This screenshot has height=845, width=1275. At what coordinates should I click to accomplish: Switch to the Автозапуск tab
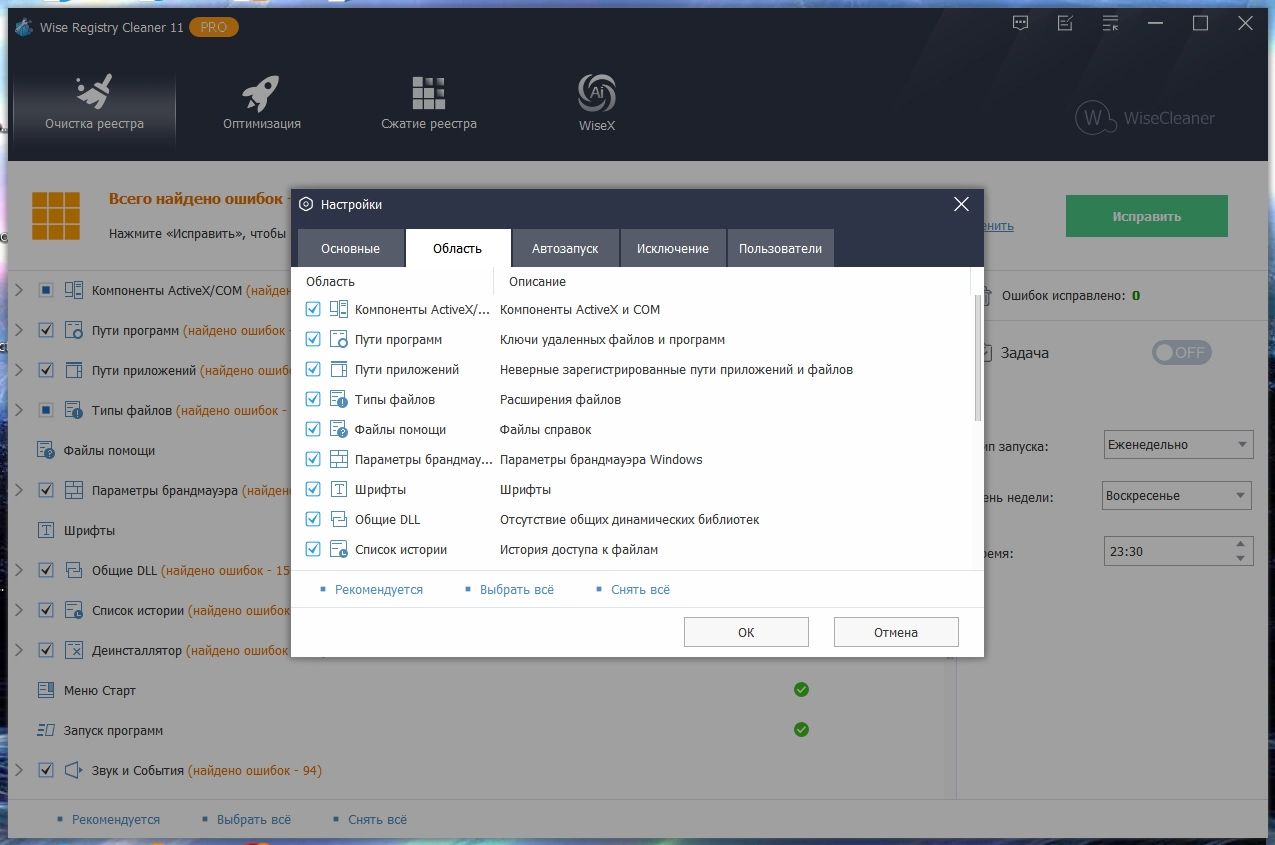pos(565,248)
